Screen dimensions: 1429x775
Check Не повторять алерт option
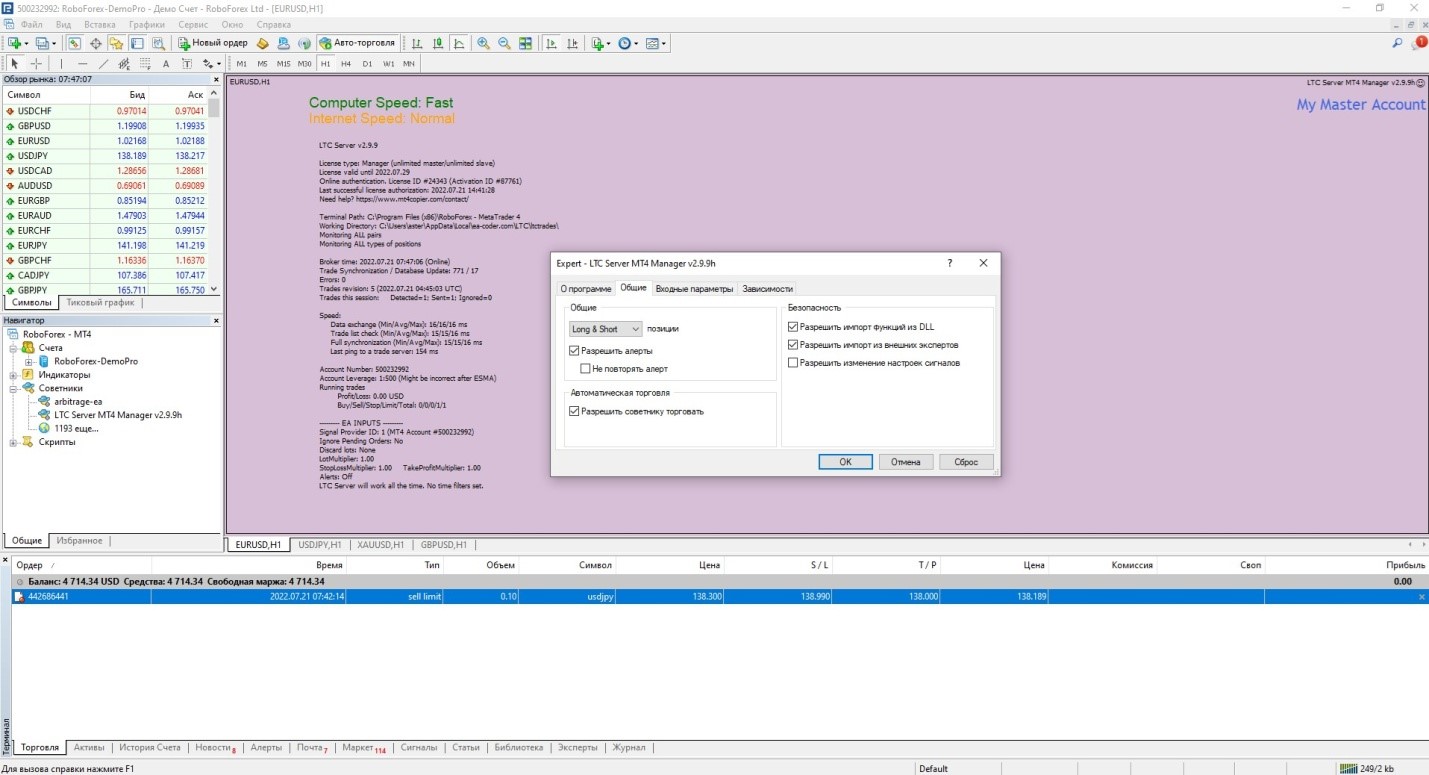coord(585,368)
